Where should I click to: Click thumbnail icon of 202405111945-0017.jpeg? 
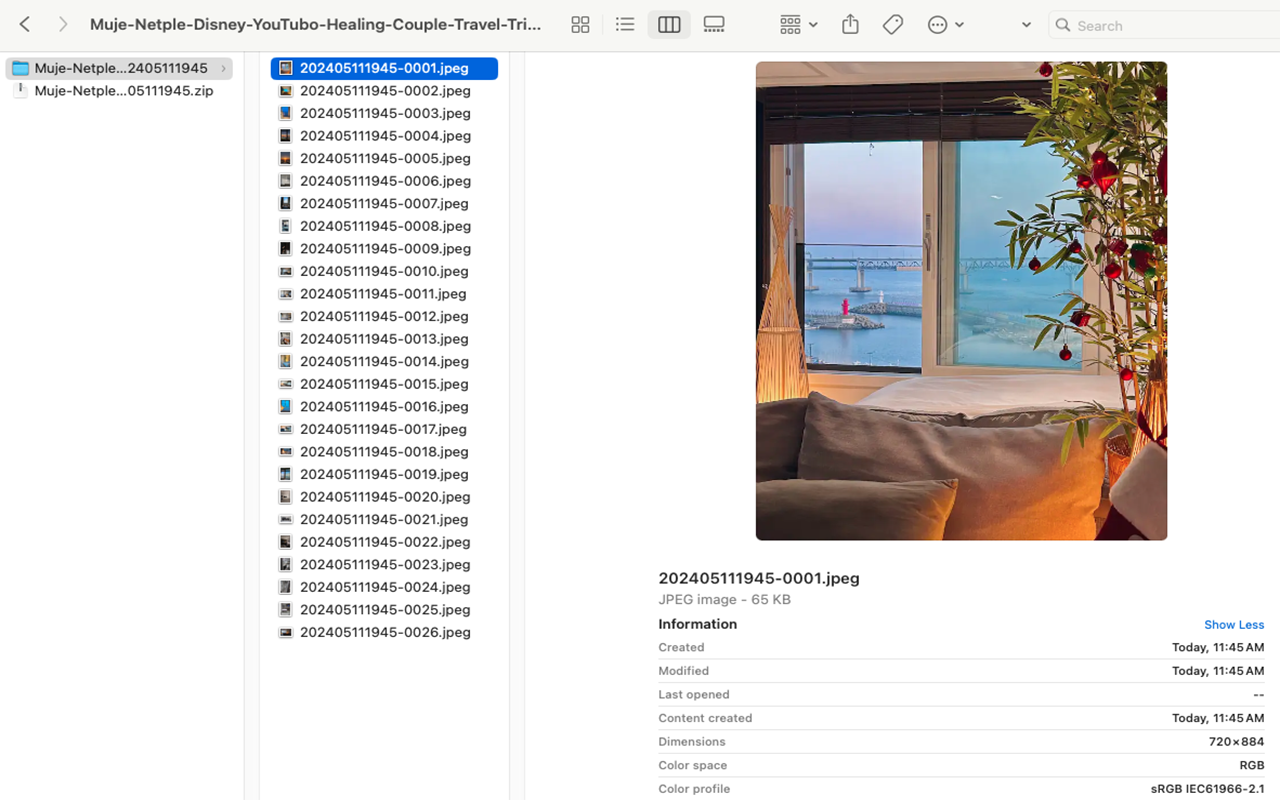click(x=285, y=429)
